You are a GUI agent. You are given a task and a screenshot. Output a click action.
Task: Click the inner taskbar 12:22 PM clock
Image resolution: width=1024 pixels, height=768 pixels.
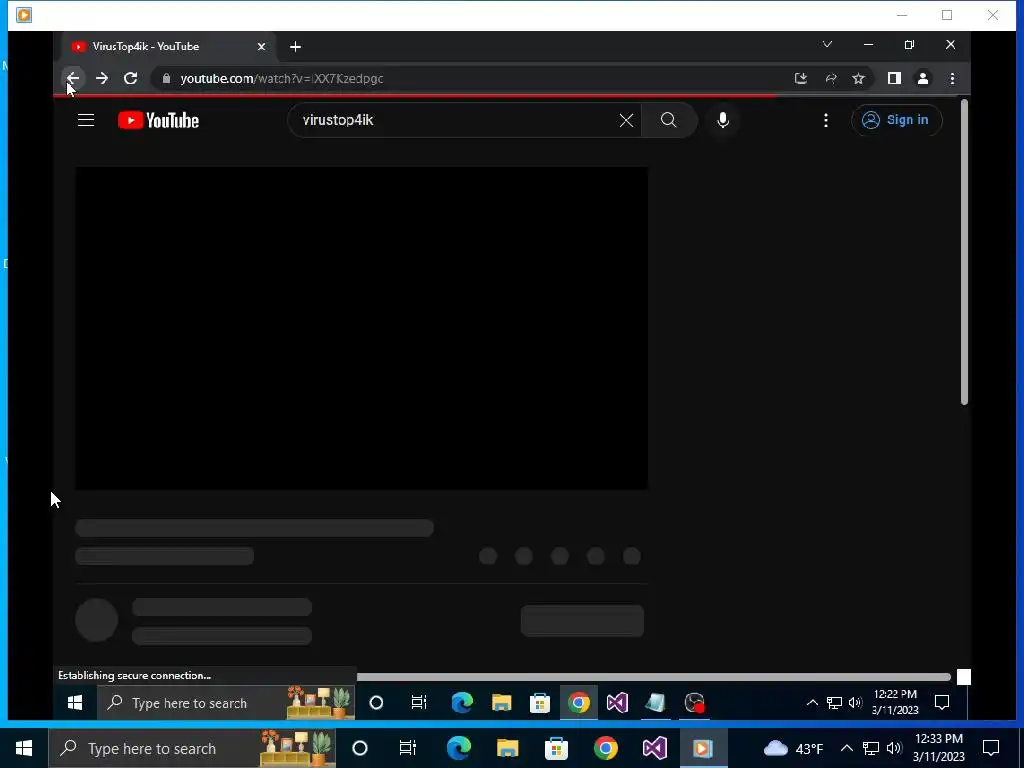pyautogui.click(x=895, y=702)
